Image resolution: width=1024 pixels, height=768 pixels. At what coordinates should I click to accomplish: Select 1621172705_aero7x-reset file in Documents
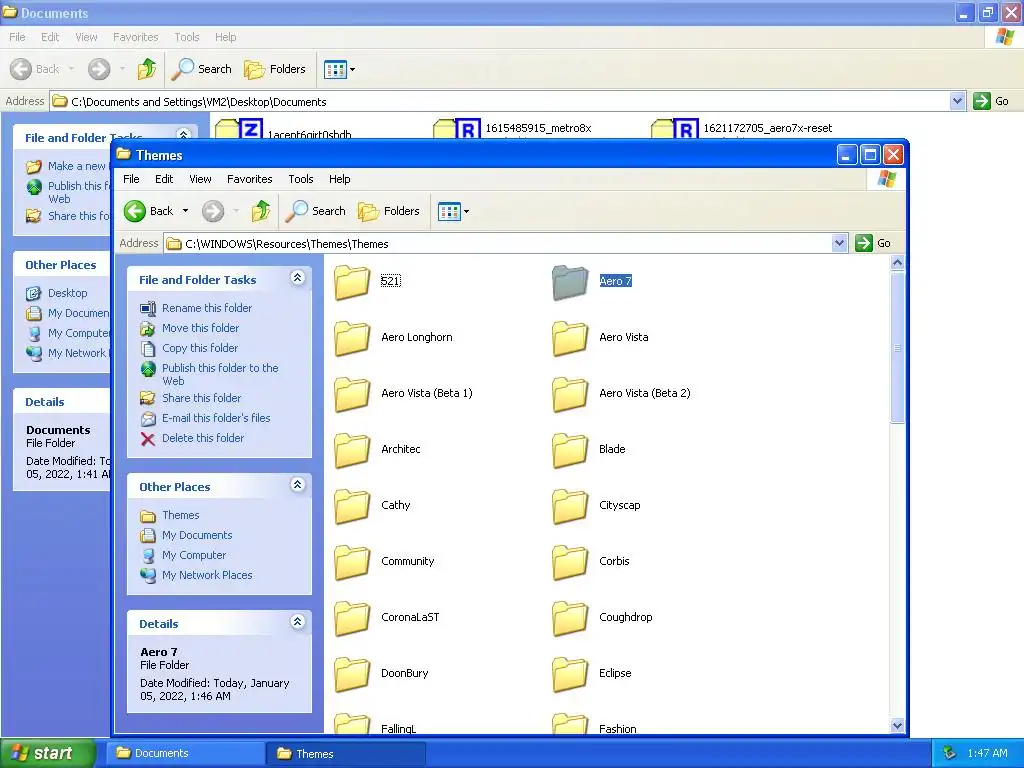point(767,128)
